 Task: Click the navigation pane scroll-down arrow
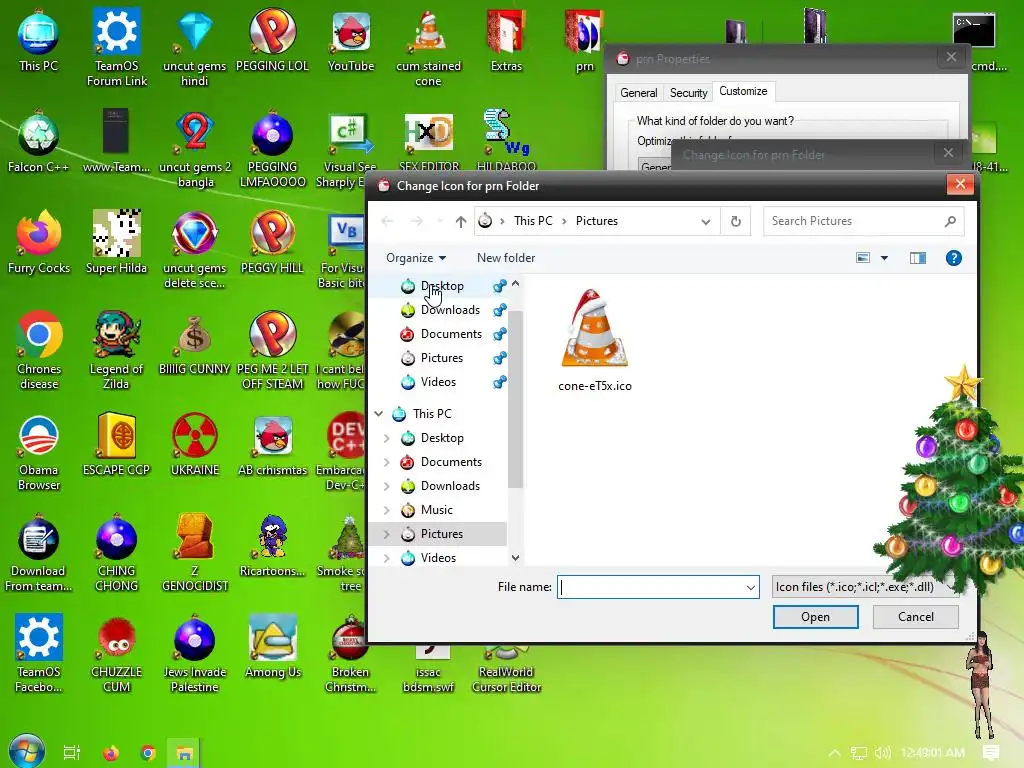(515, 558)
